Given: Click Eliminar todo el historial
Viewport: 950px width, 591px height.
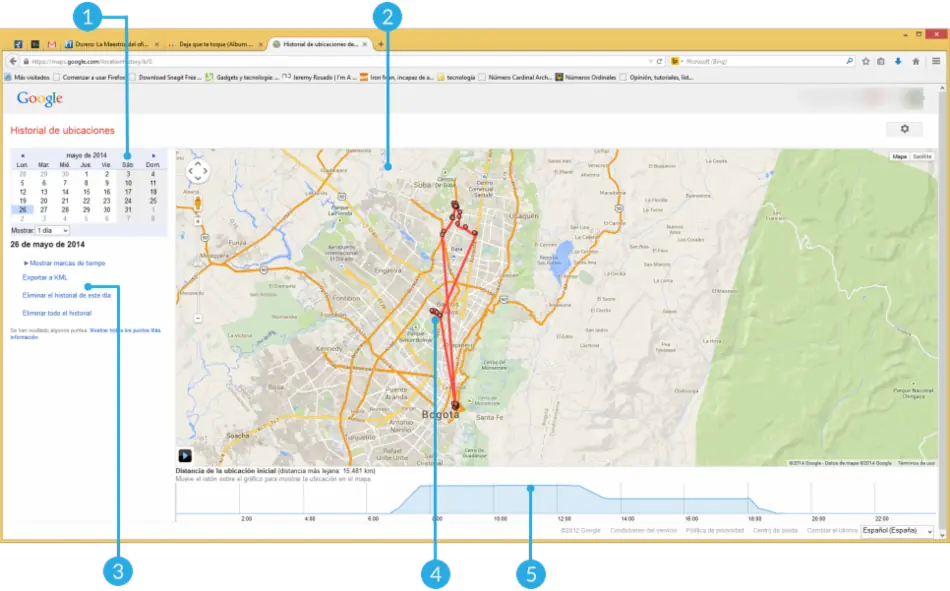Looking at the screenshot, I should [x=57, y=313].
